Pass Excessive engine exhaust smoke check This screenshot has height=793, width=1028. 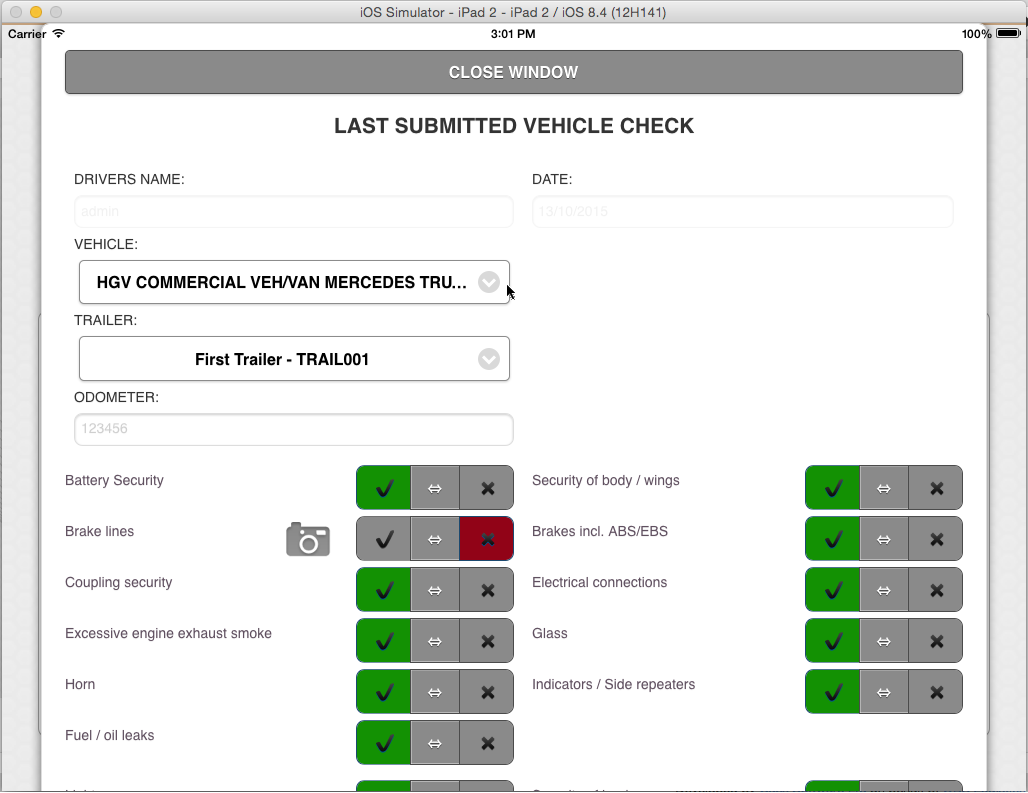pyautogui.click(x=384, y=641)
